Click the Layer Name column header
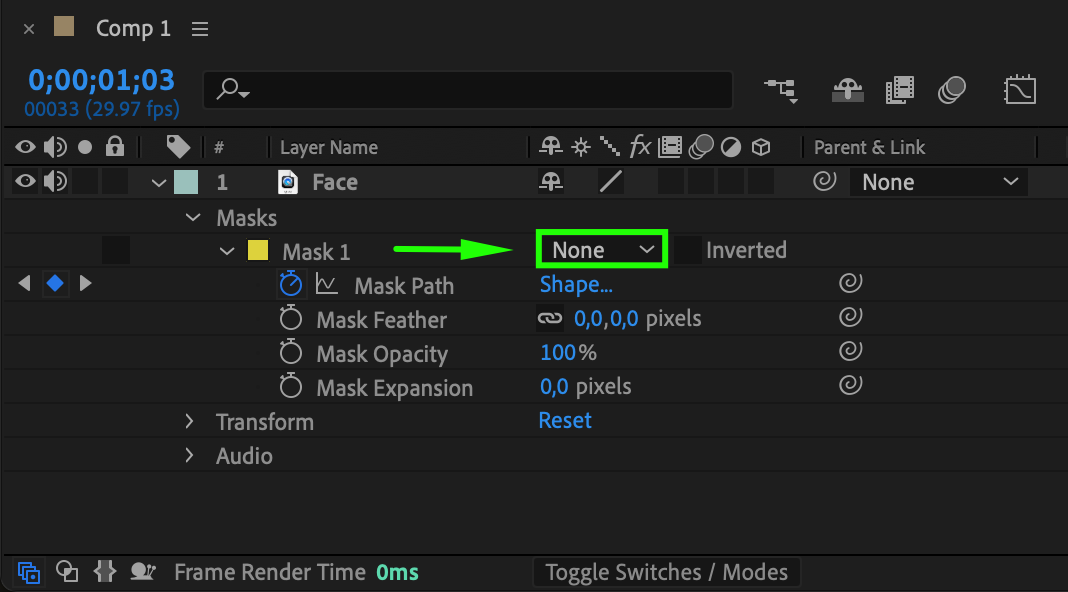Viewport: 1068px width, 592px height. (x=329, y=148)
